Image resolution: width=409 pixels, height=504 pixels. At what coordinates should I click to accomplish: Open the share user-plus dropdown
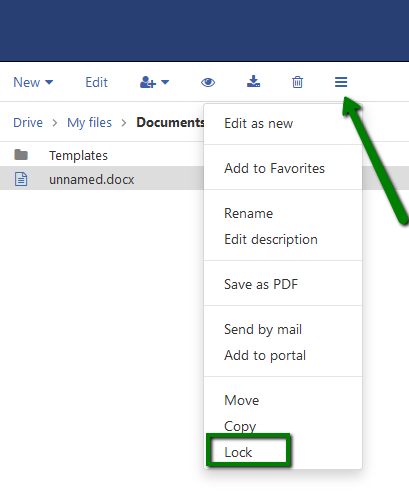[154, 82]
